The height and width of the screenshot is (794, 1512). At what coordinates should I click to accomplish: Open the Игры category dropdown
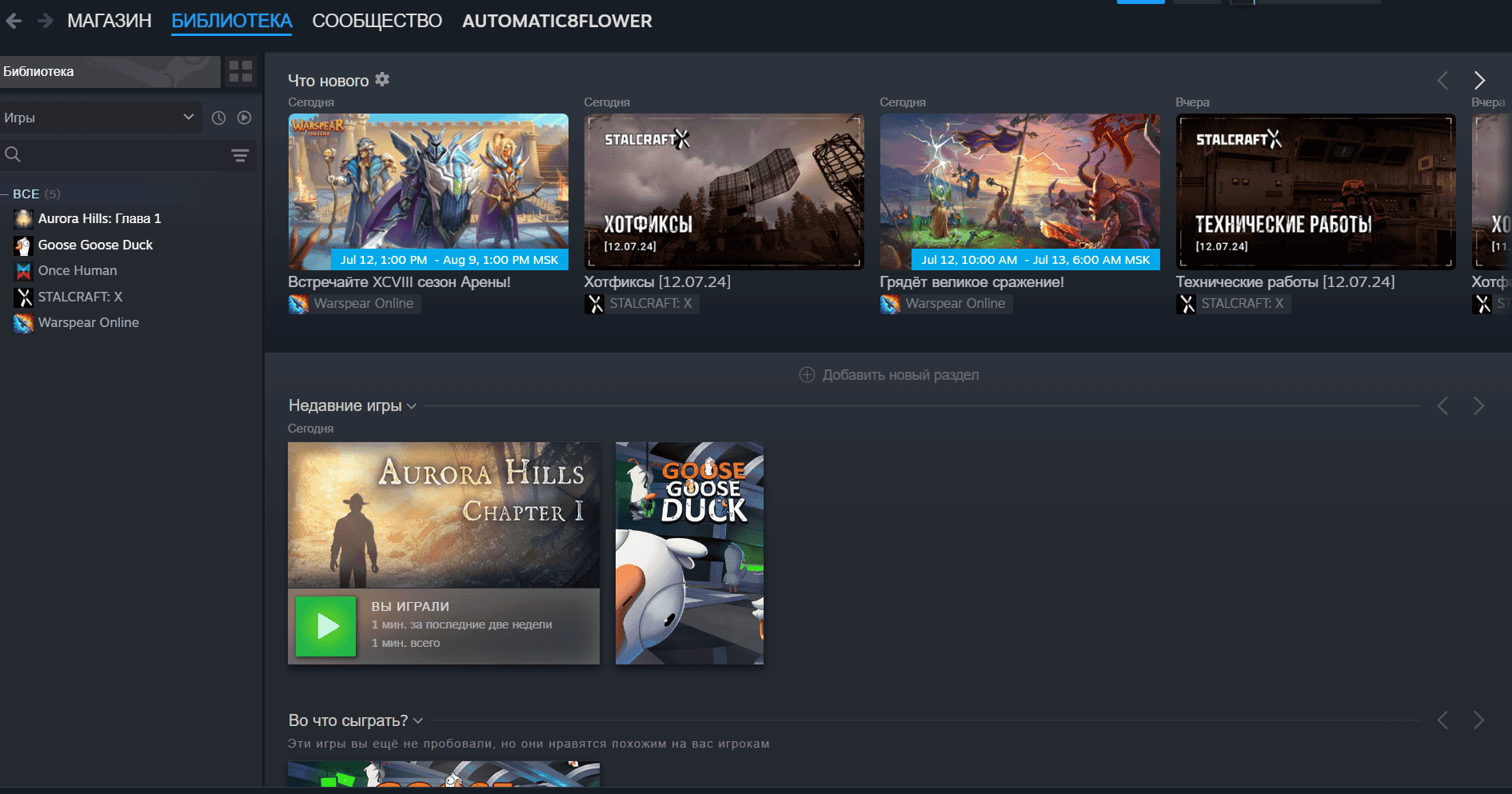99,118
